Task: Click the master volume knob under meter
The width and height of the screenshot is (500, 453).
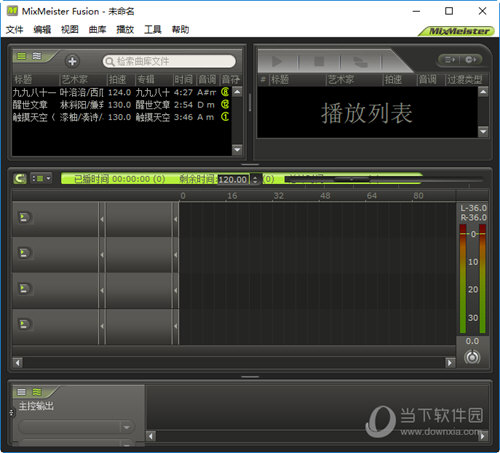Action: pos(472,357)
